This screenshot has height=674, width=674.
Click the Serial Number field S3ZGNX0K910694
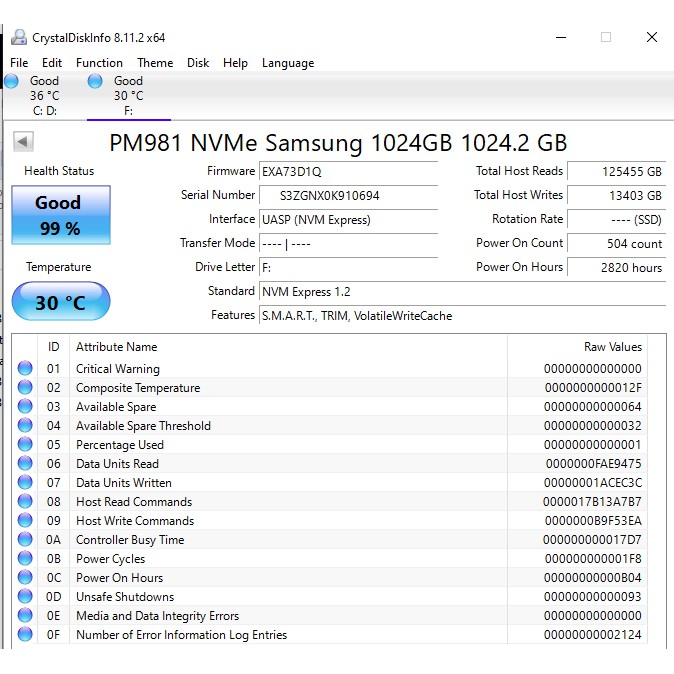pos(348,196)
